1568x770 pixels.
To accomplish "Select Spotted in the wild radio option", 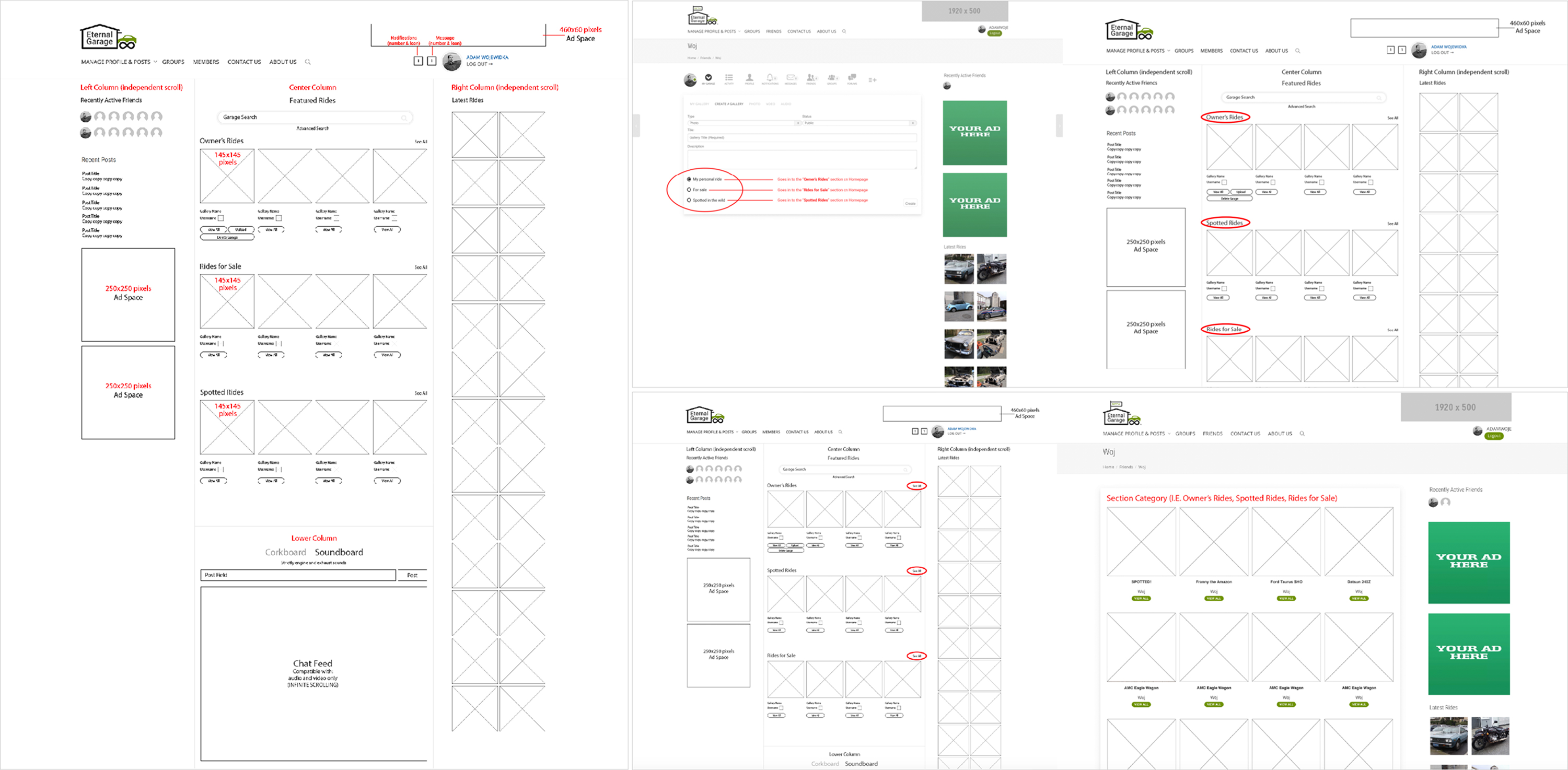I will [x=689, y=200].
